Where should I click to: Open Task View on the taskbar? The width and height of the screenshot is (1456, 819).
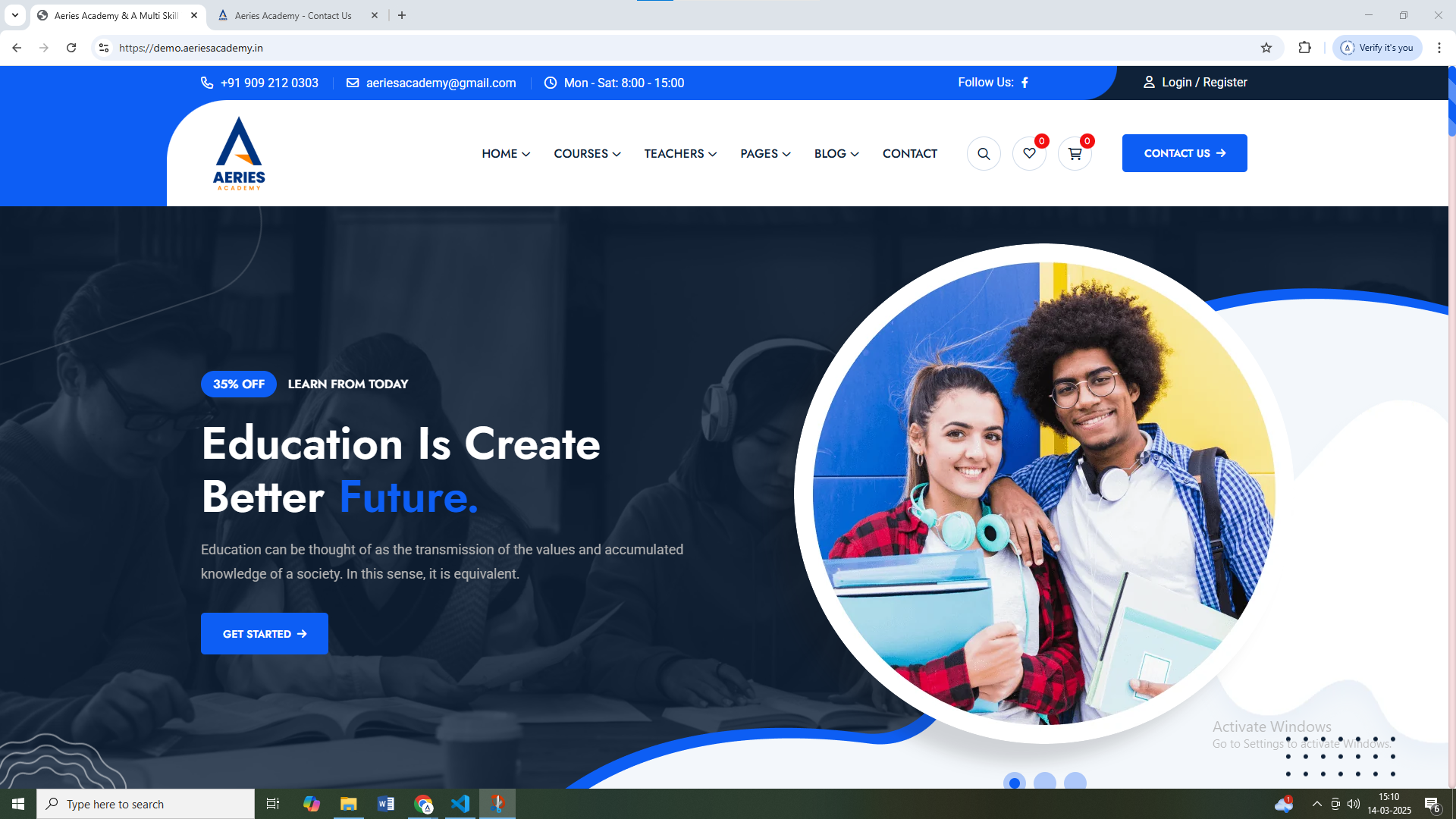click(273, 804)
